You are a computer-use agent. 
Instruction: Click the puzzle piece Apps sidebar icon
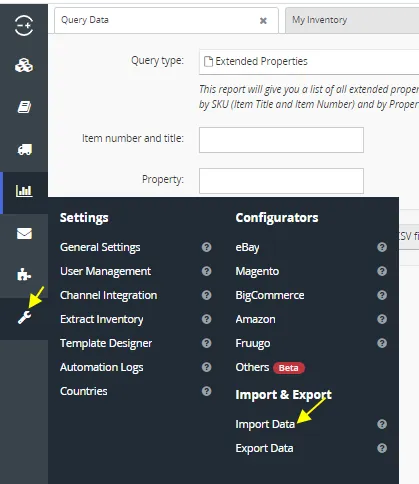24,275
